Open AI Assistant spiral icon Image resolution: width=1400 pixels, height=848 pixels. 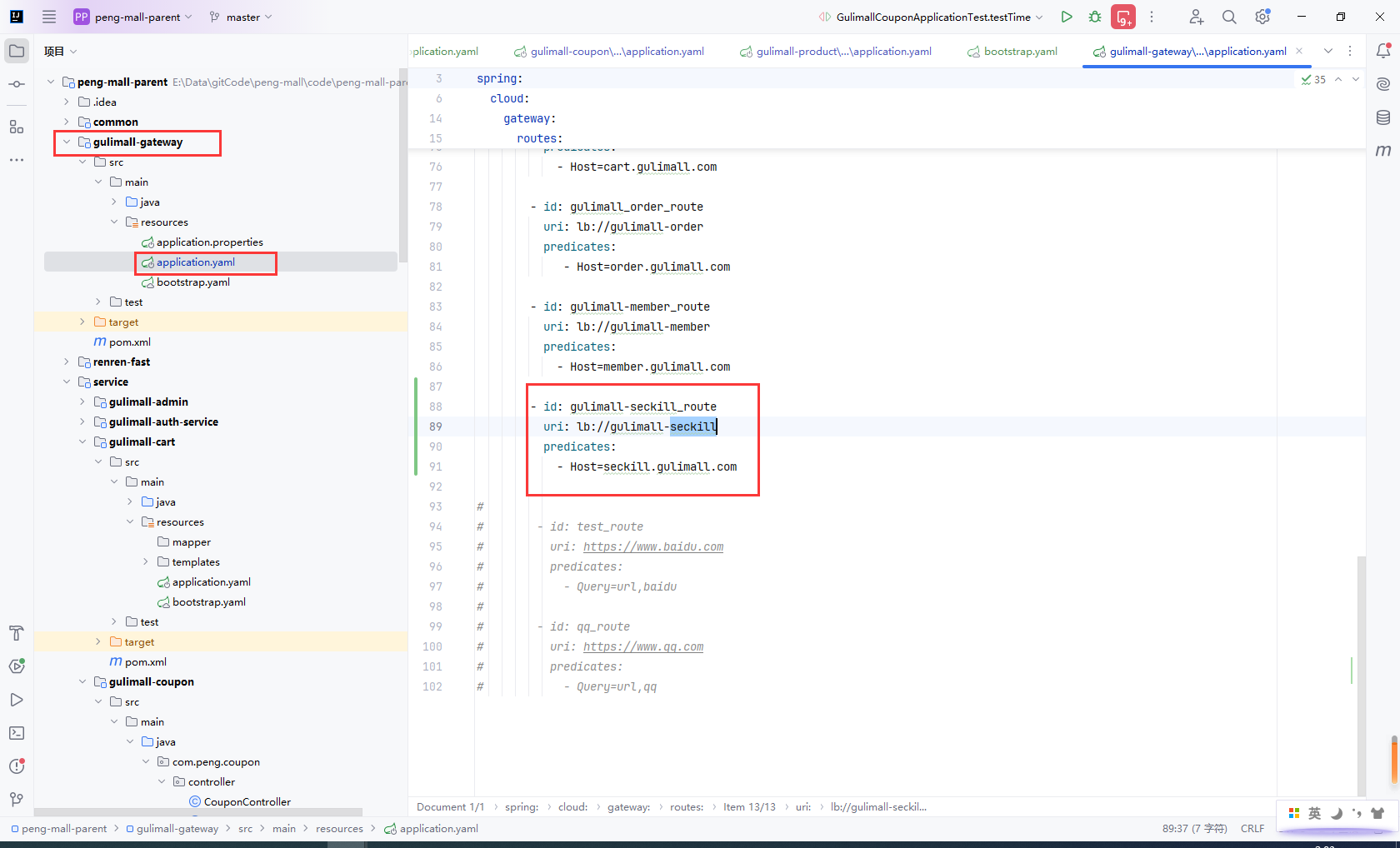tap(1383, 84)
